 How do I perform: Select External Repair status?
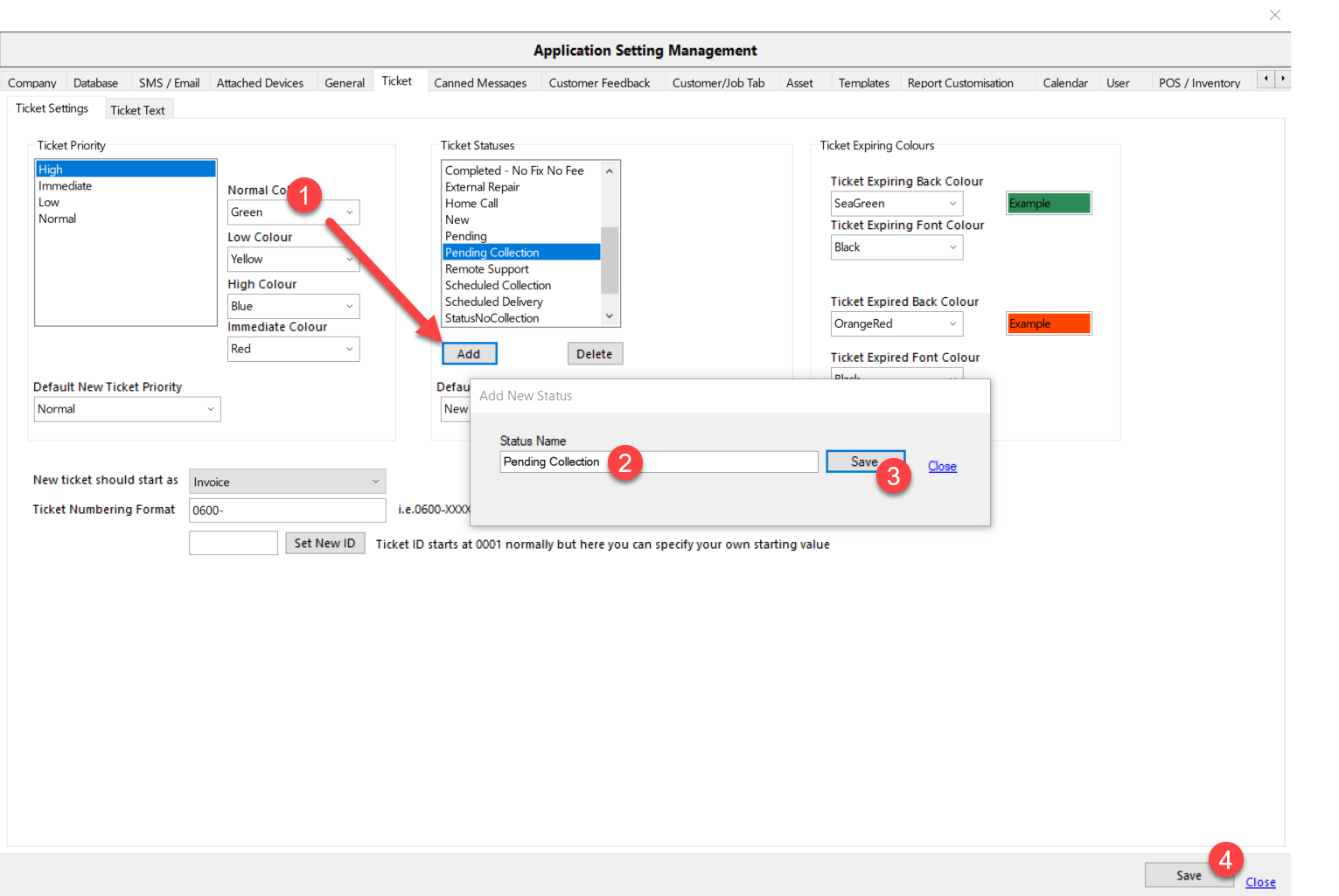[522, 187]
